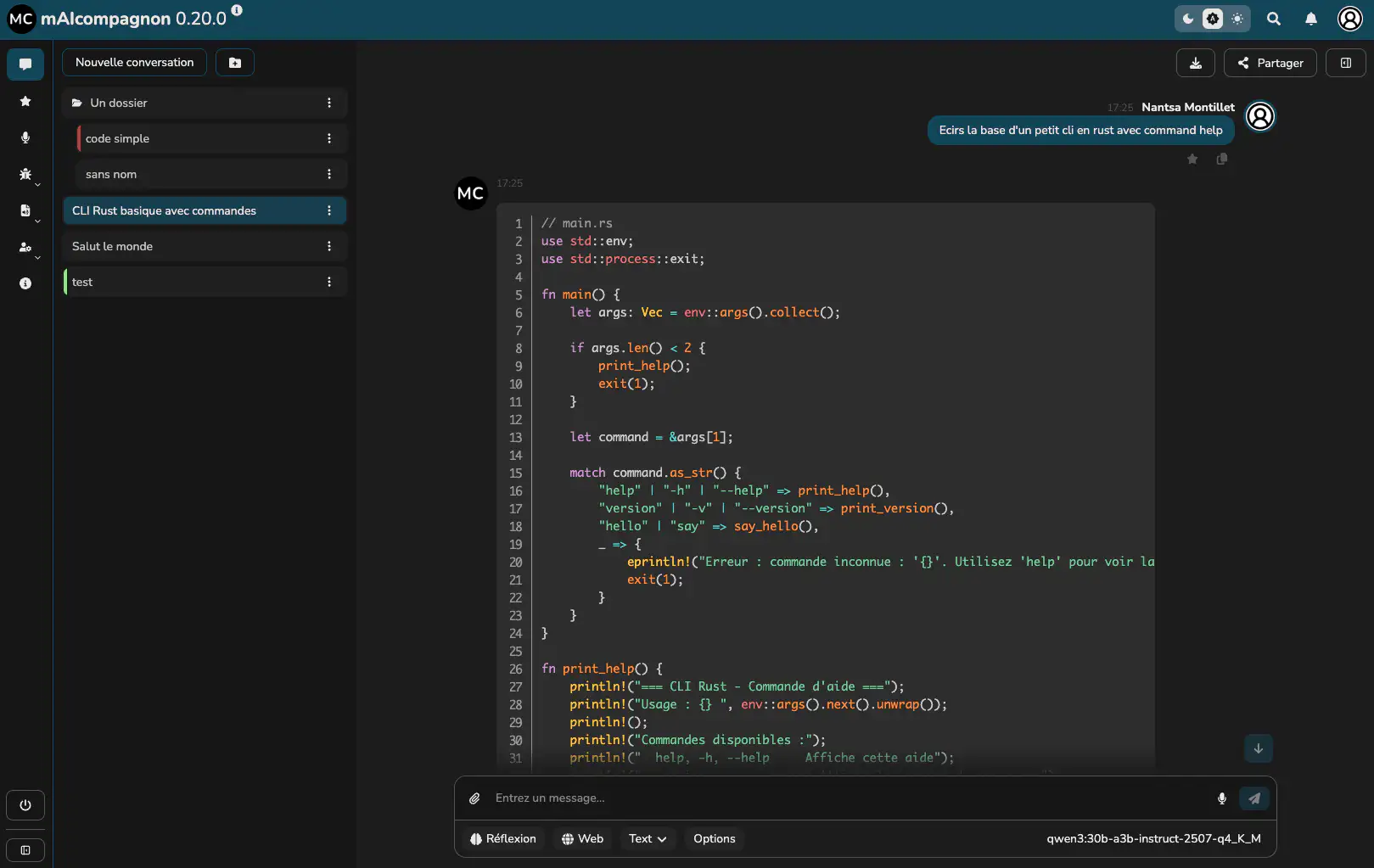Click the search magnifier icon

pyautogui.click(x=1273, y=19)
